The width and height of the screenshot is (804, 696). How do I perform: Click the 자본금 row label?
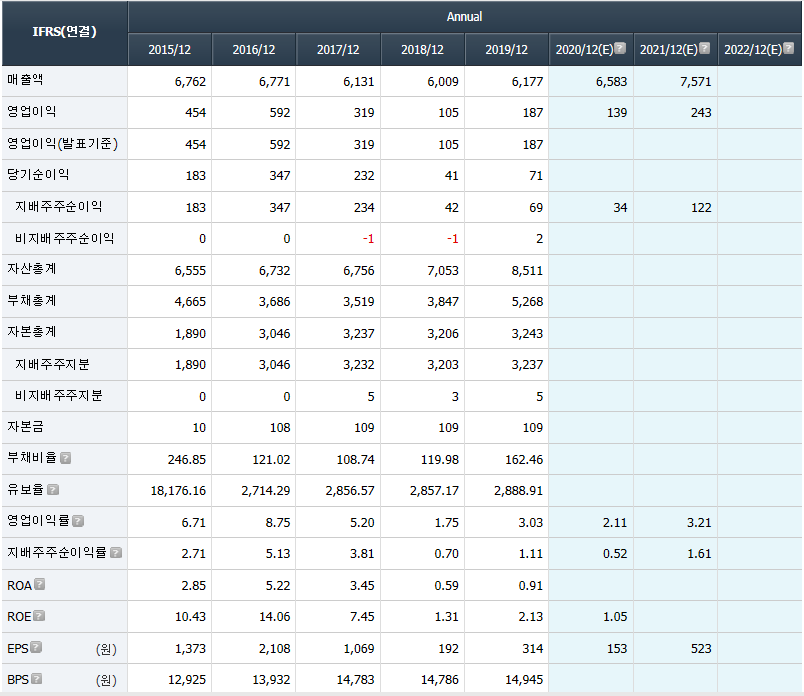[x=25, y=427]
